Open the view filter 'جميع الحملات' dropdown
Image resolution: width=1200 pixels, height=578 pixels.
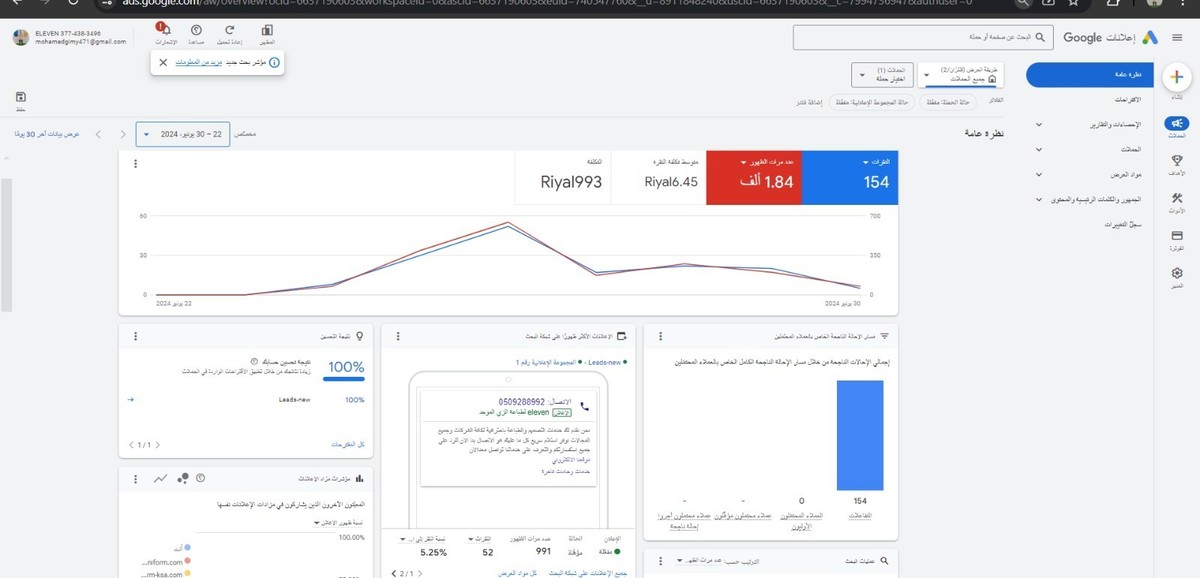point(961,74)
